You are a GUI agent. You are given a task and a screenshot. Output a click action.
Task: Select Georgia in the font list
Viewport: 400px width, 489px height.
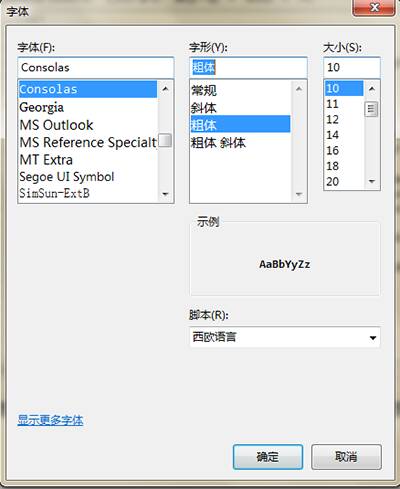[x=88, y=107]
